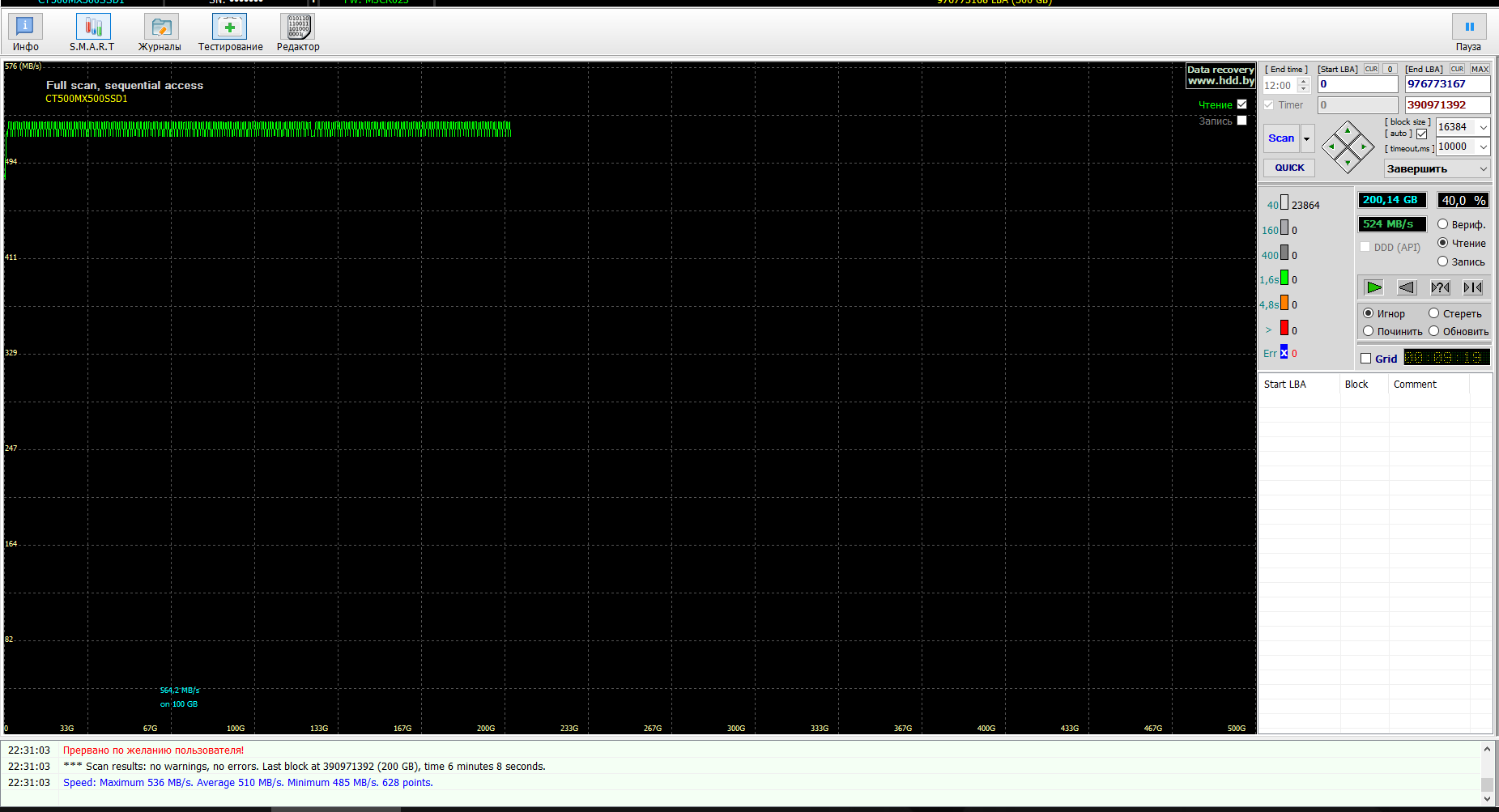1499x812 pixels.
Task: Click the green play scan button
Action: (1374, 287)
